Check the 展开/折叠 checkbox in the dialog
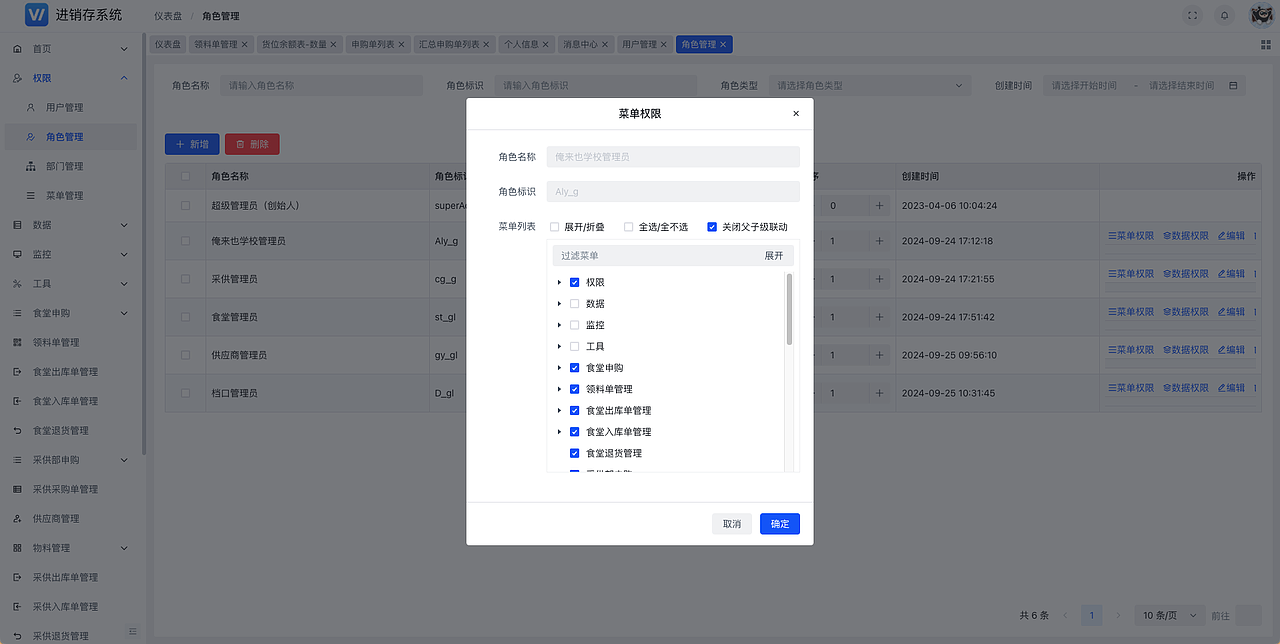 point(556,226)
